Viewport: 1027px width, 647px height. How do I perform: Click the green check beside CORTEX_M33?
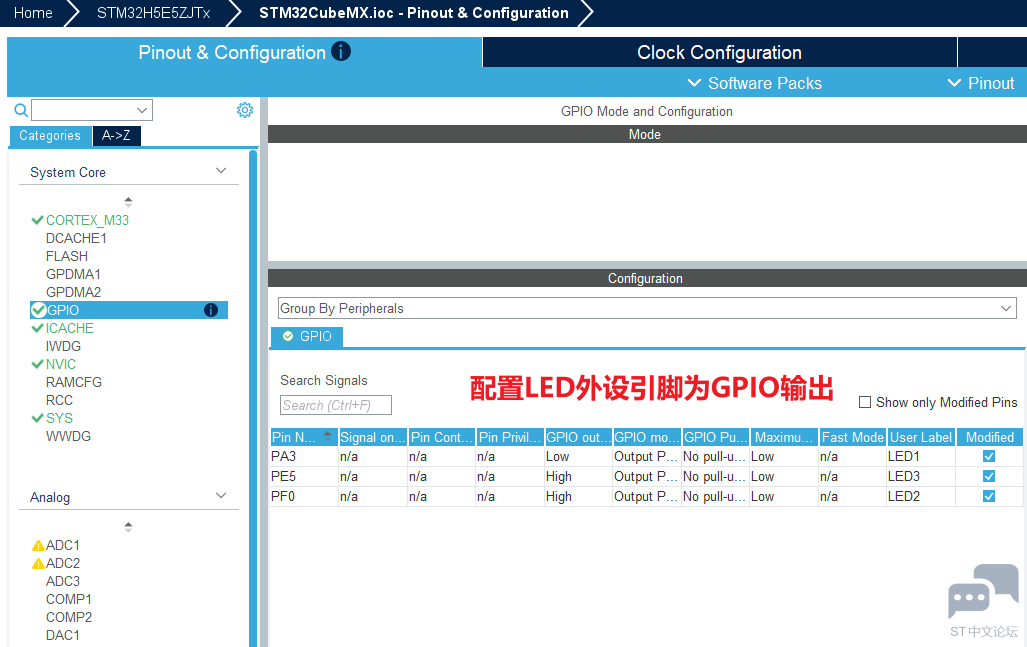[37, 220]
